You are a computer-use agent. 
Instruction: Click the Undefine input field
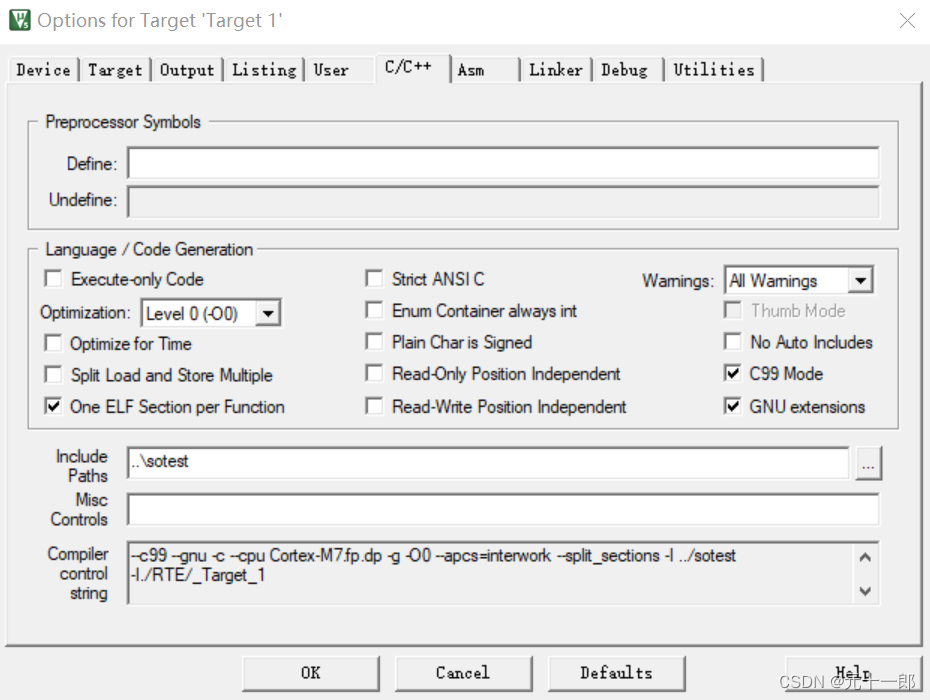coord(503,202)
